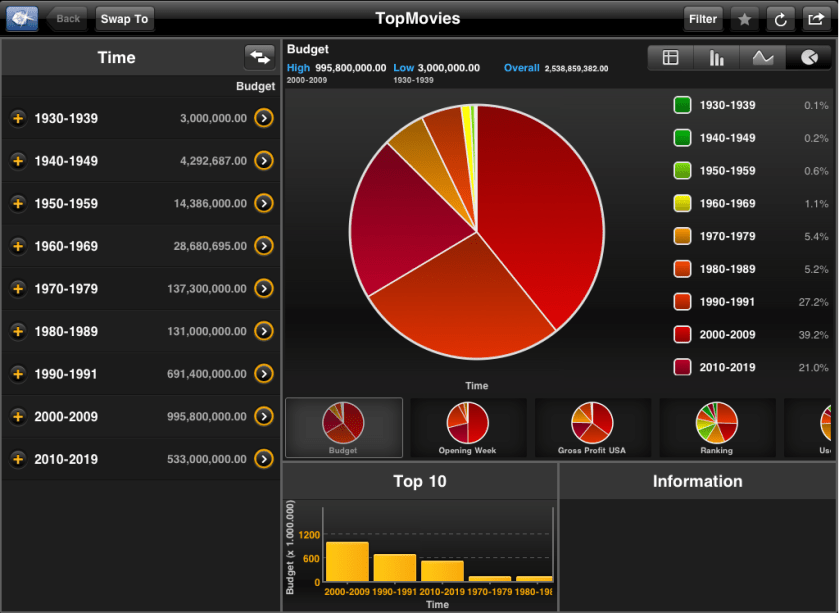Screen dimensions: 839x613
Task: Switch to bar chart view
Action: (716, 58)
